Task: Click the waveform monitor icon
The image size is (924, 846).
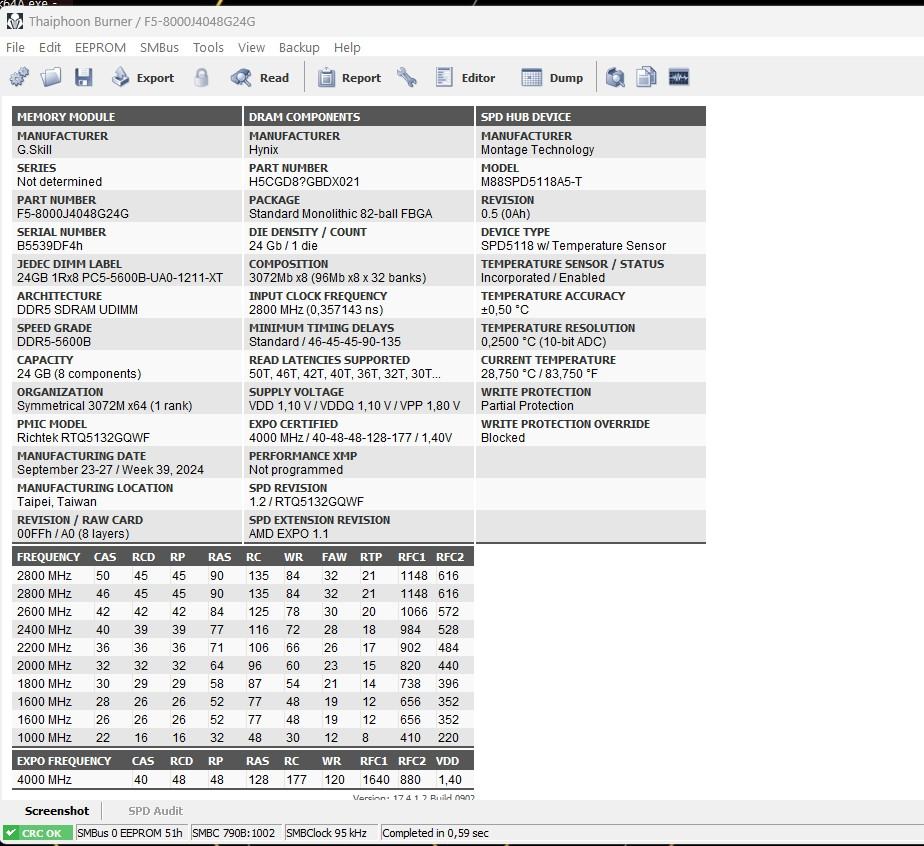Action: 679,77
